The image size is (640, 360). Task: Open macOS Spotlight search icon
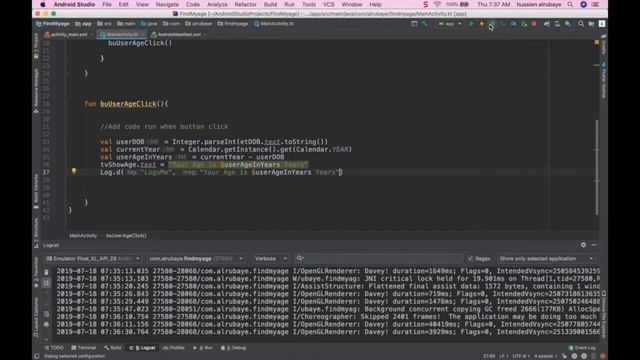tap(570, 4)
